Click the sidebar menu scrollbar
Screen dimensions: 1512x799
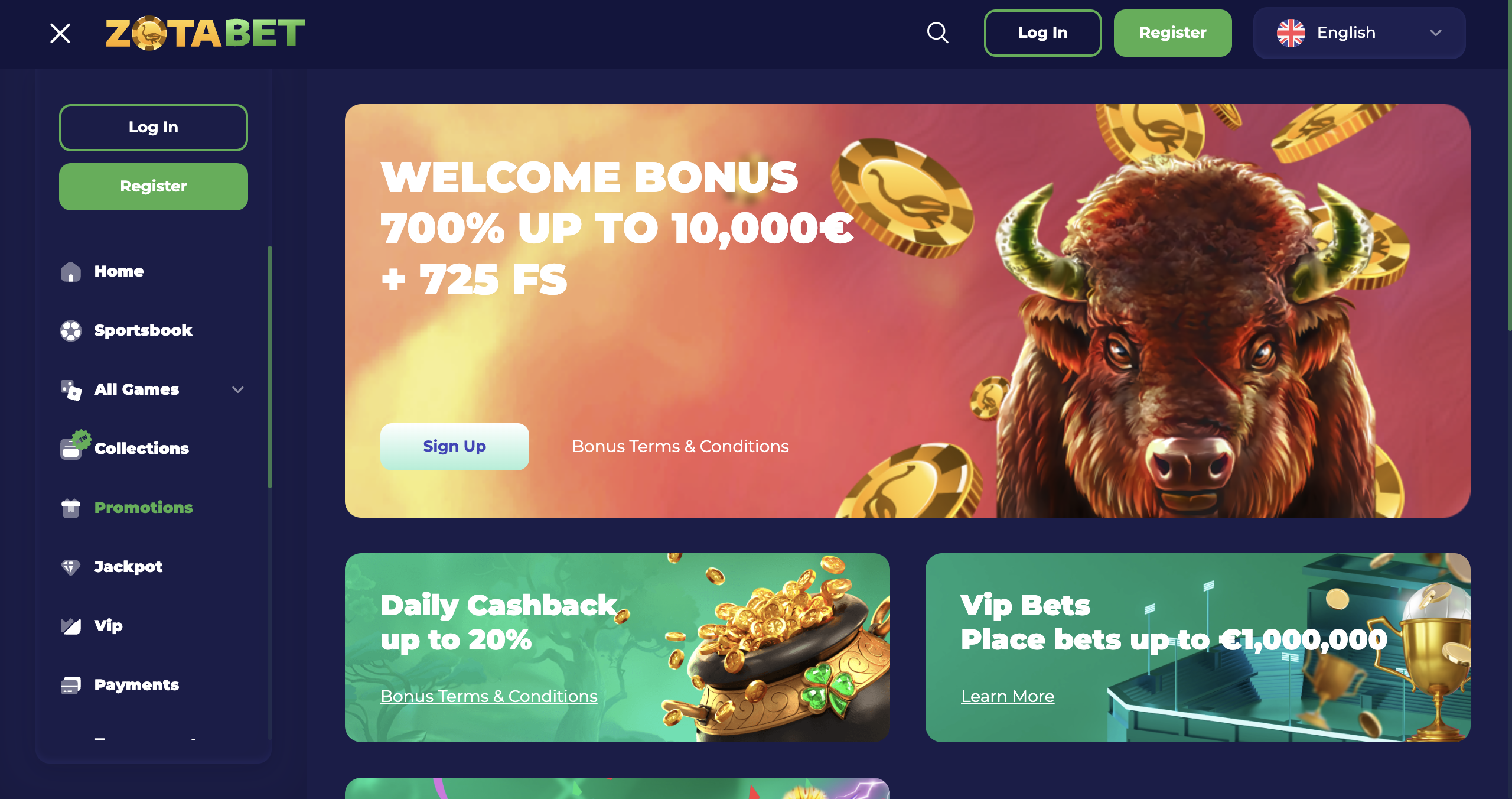(270, 366)
